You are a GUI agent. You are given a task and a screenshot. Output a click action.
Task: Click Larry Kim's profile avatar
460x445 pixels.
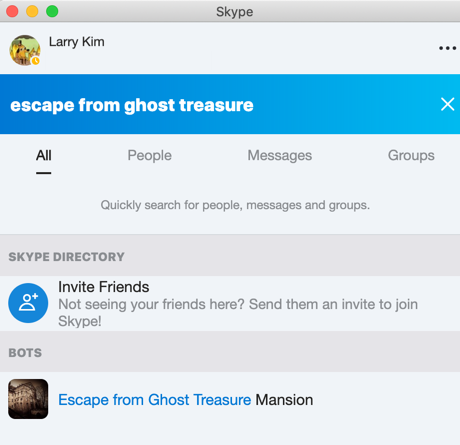click(25, 50)
